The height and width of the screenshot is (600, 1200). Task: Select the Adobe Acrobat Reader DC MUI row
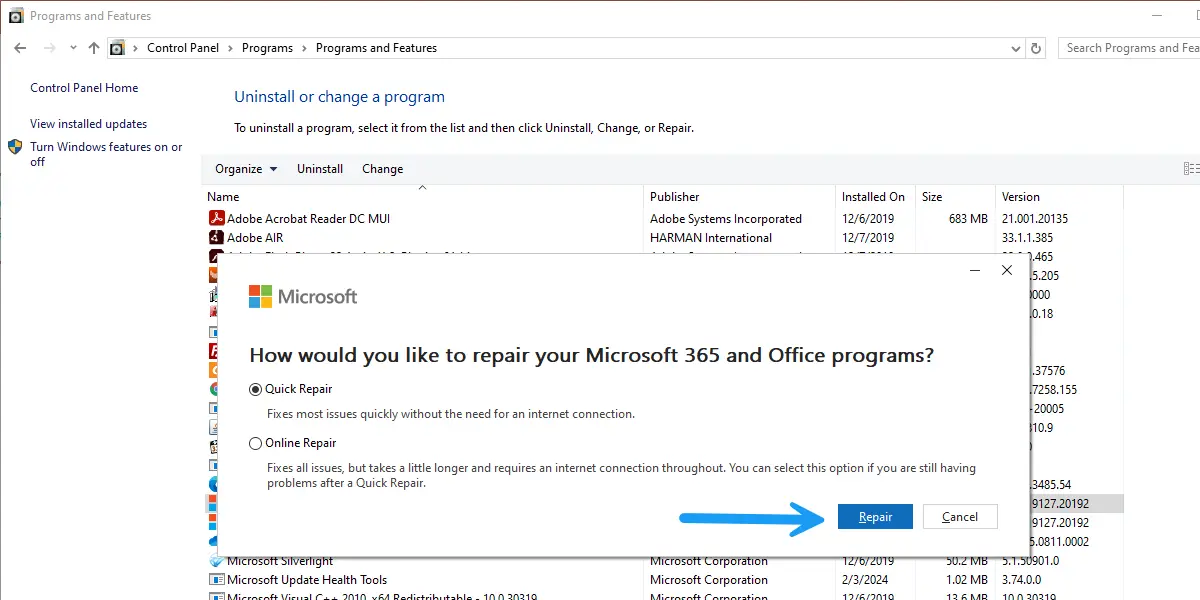pyautogui.click(x=664, y=218)
